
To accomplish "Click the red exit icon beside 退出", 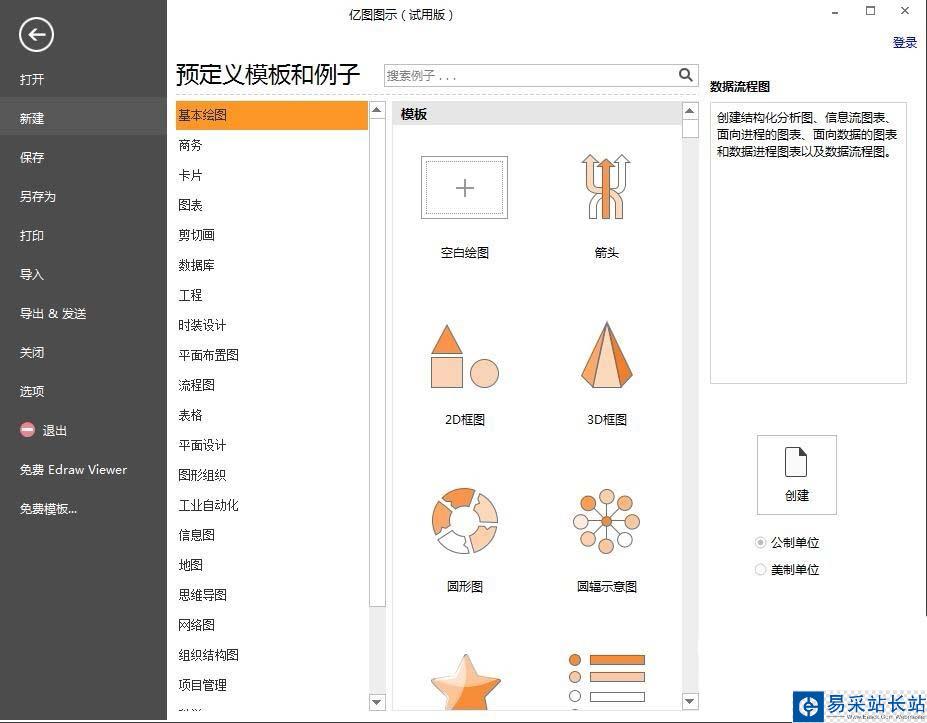I will 27,430.
